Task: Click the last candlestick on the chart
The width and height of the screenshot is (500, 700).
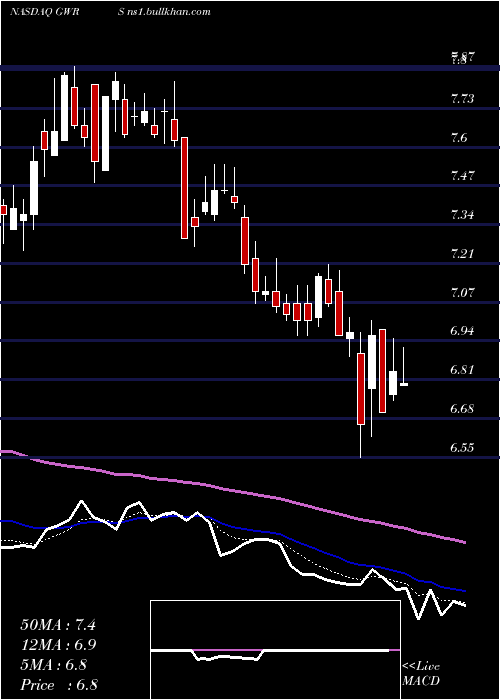Action: click(404, 384)
